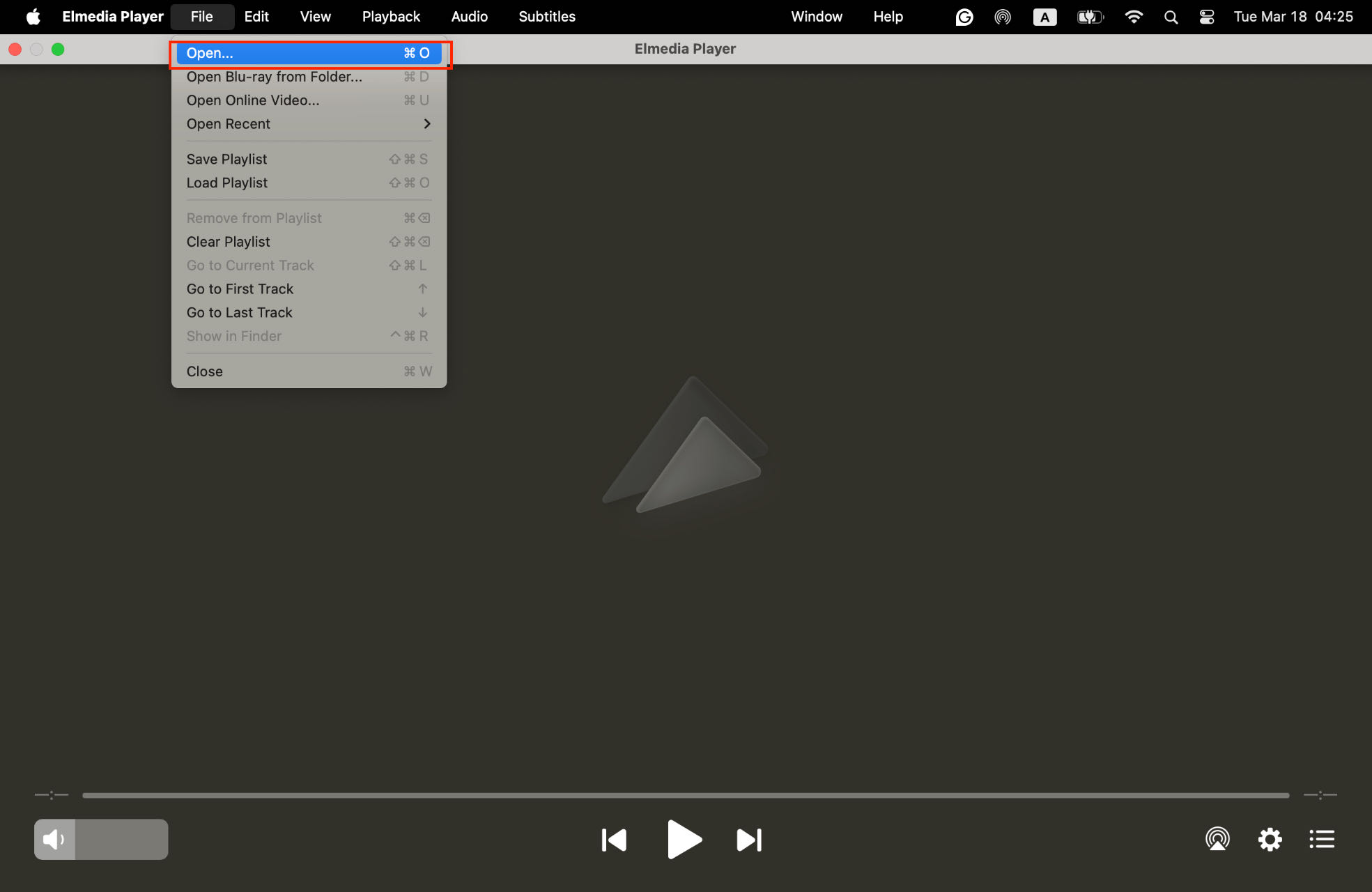Open the Edit menu
The height and width of the screenshot is (892, 1372).
(256, 17)
